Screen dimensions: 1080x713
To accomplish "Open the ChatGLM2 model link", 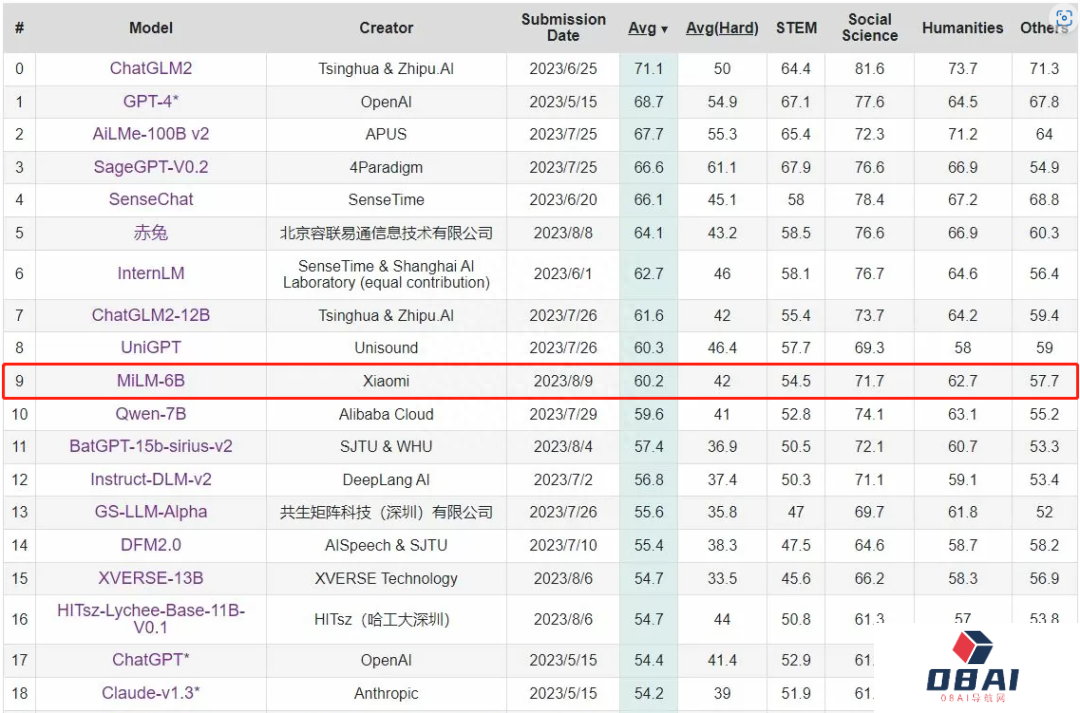I will pyautogui.click(x=151, y=68).
